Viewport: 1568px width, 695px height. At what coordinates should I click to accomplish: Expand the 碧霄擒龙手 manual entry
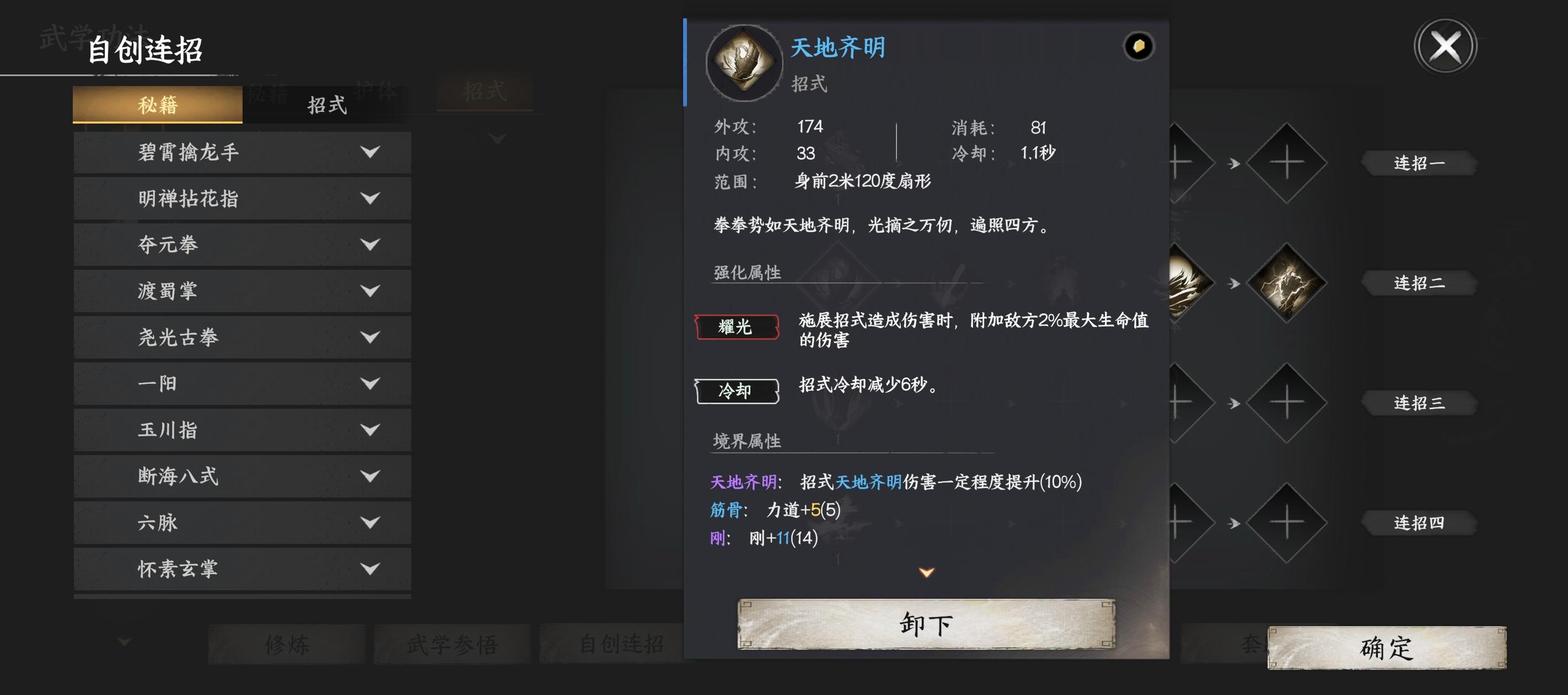(x=242, y=152)
